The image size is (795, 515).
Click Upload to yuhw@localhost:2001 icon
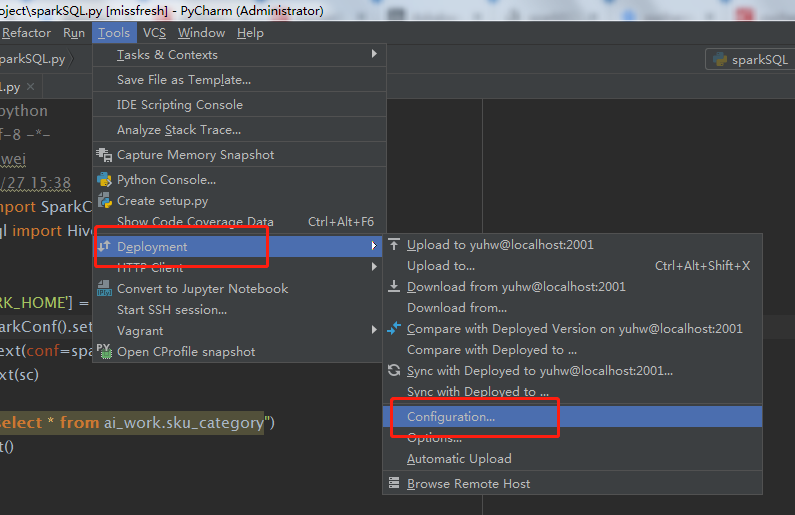(394, 244)
